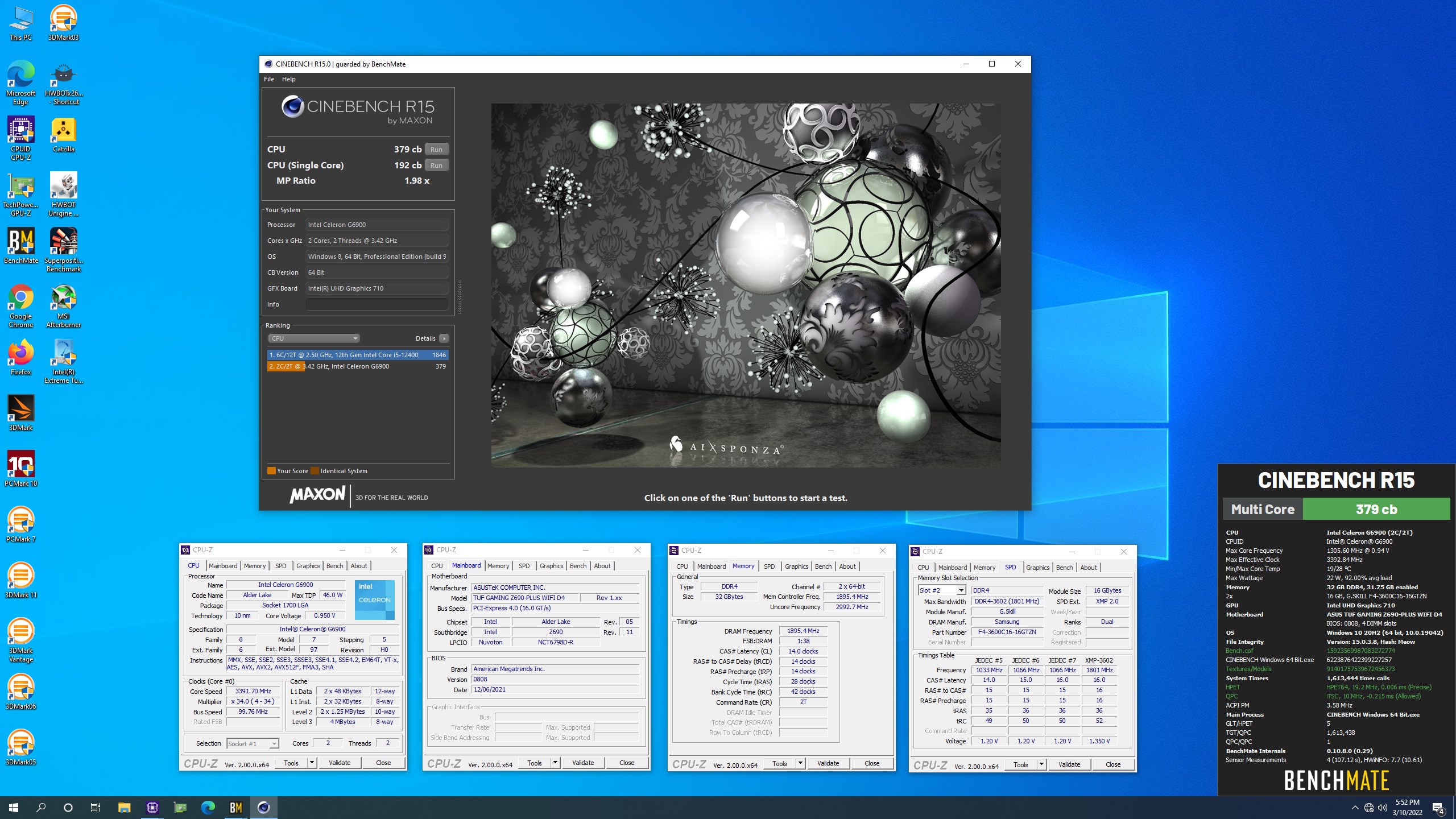Open the Socket #1 selection dropdown in CPU-Z
This screenshot has width=1456, height=819.
(x=253, y=743)
